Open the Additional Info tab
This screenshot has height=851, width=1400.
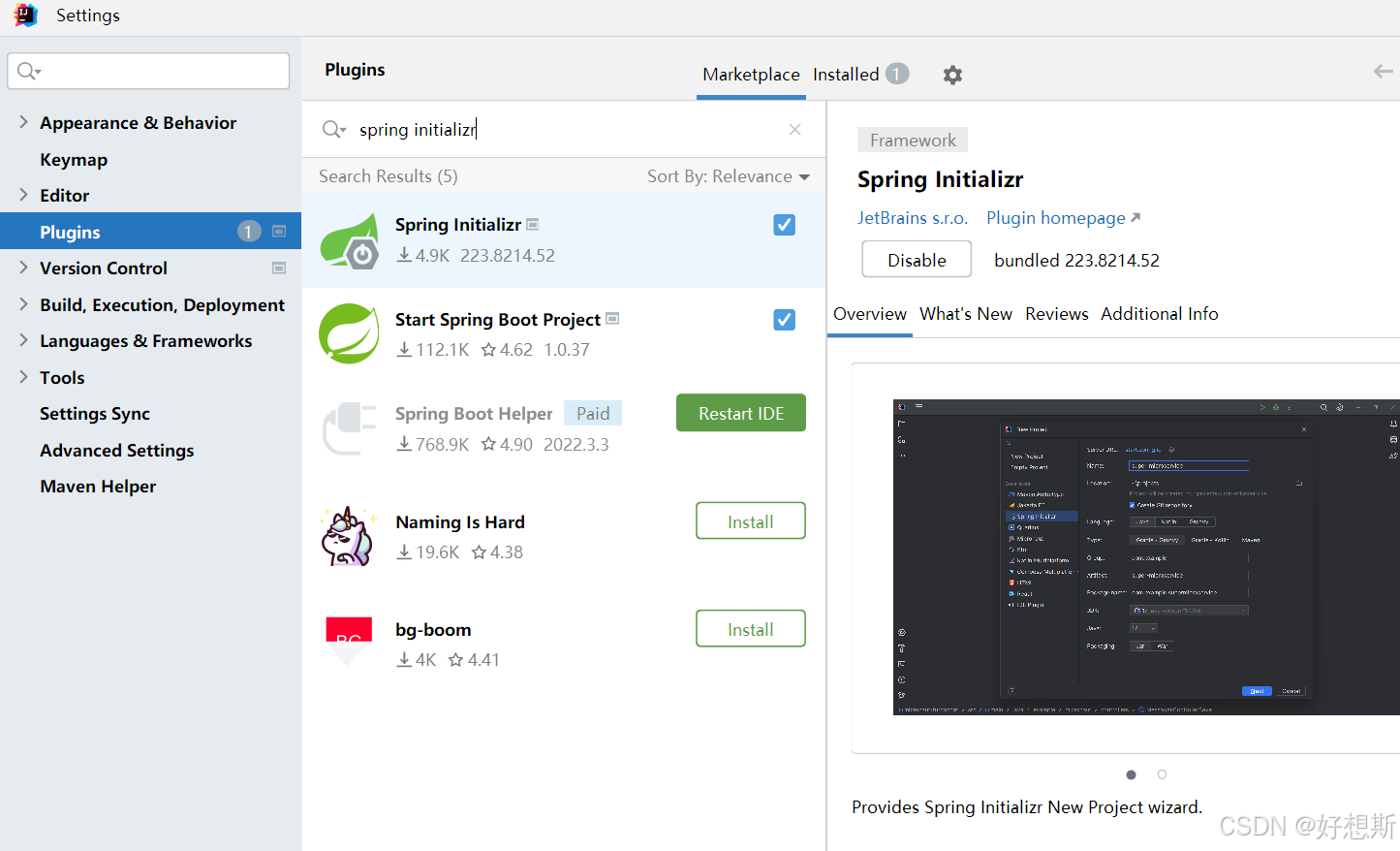(x=1160, y=314)
